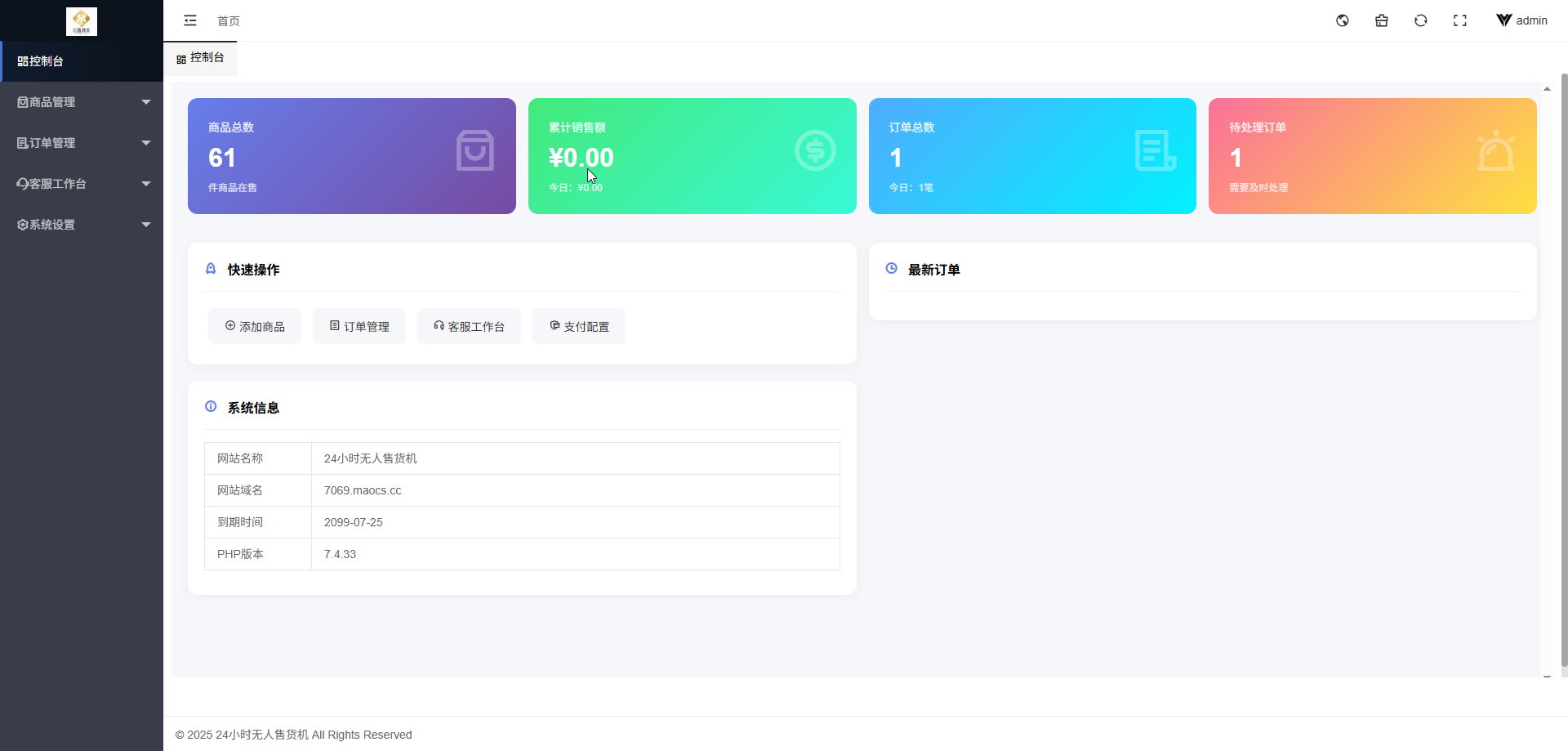
Task: Click the grid icon on the 控制台 tab
Action: (x=181, y=59)
